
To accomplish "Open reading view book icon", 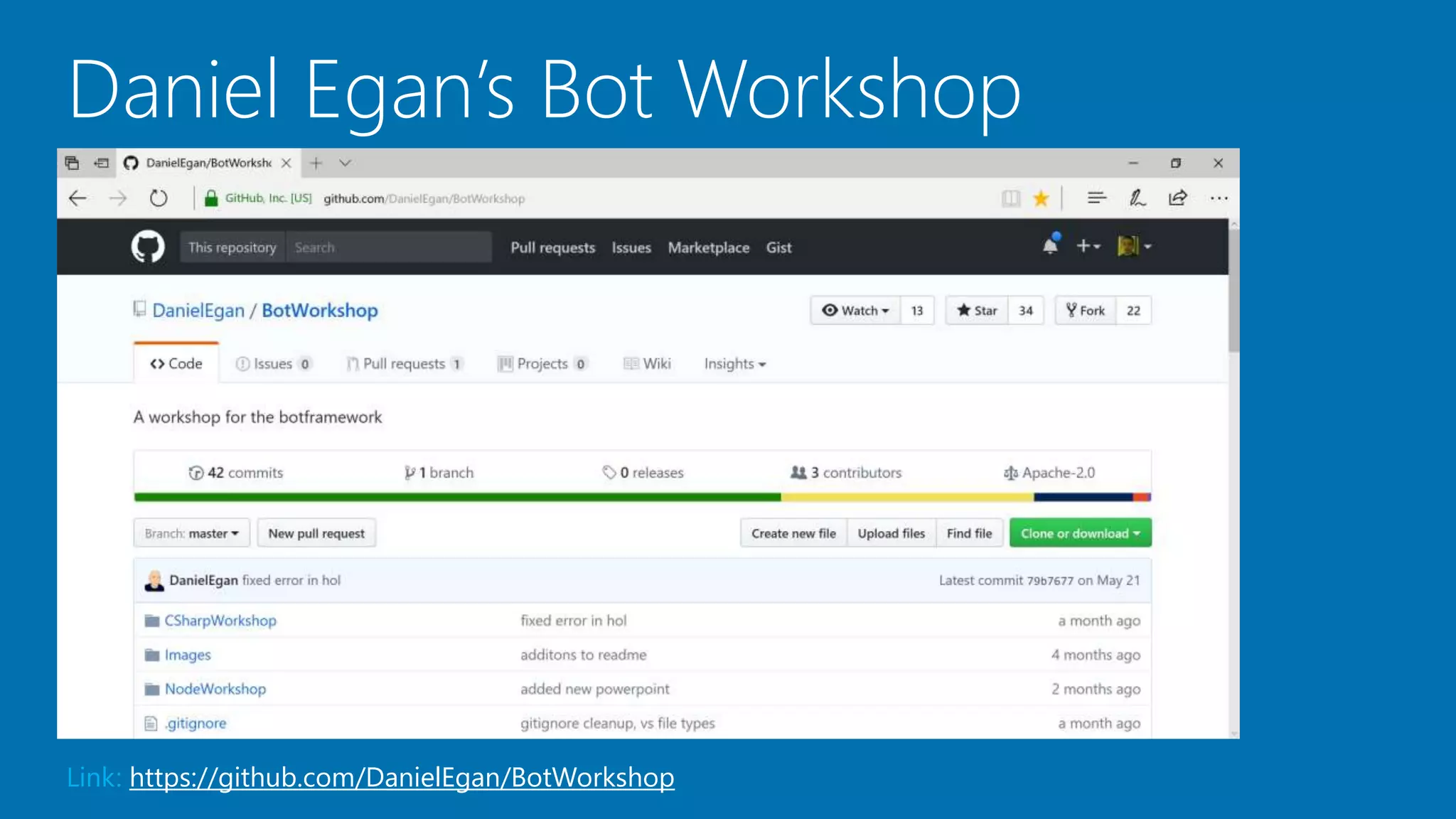I will 1010,198.
